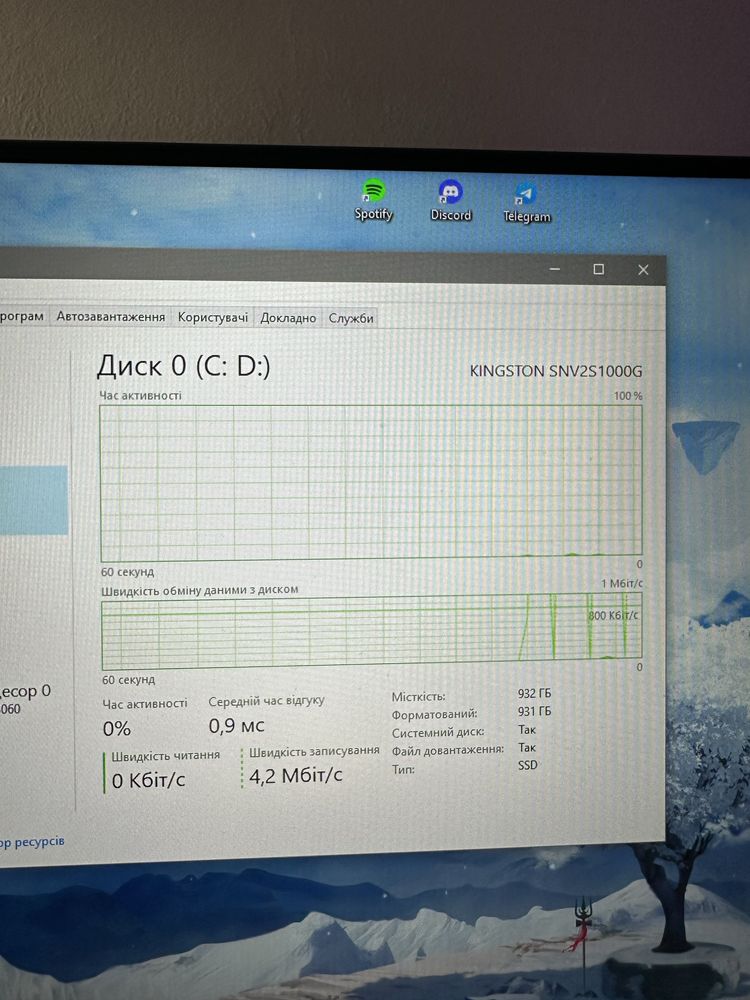Viewport: 750px width, 1000px height.
Task: Open the Discord desktop shortcut
Action: point(451,201)
